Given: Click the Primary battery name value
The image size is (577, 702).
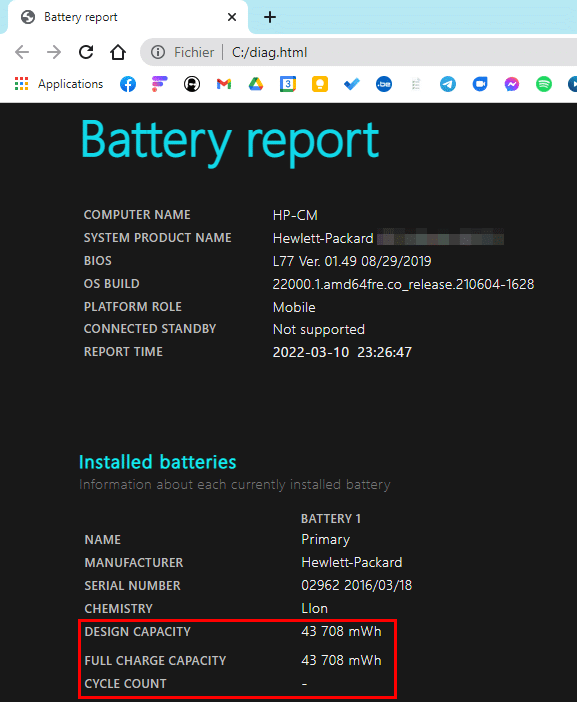Looking at the screenshot, I should [x=325, y=539].
